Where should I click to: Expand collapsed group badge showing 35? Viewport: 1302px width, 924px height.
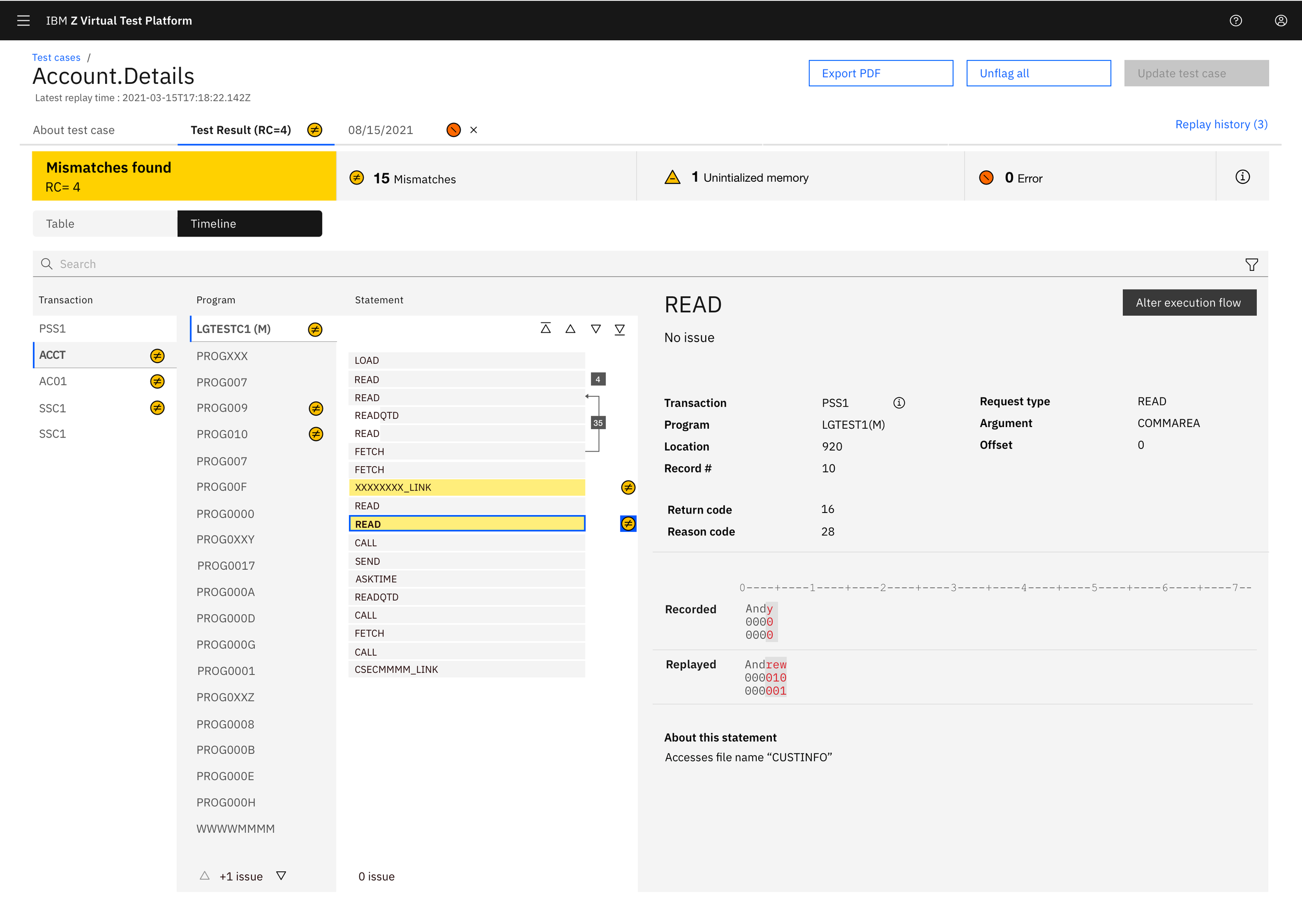[597, 423]
